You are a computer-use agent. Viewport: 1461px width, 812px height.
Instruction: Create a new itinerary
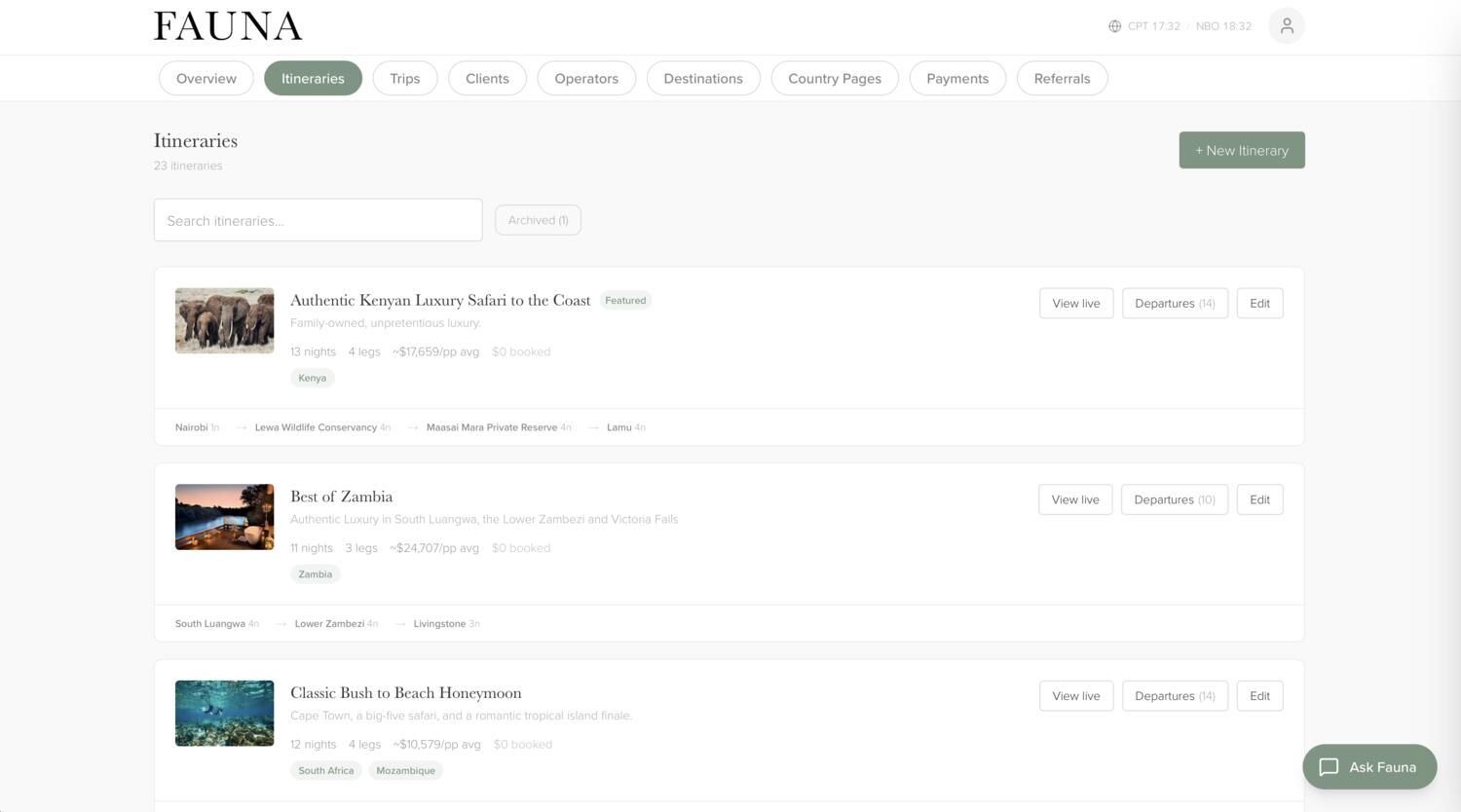[1242, 150]
